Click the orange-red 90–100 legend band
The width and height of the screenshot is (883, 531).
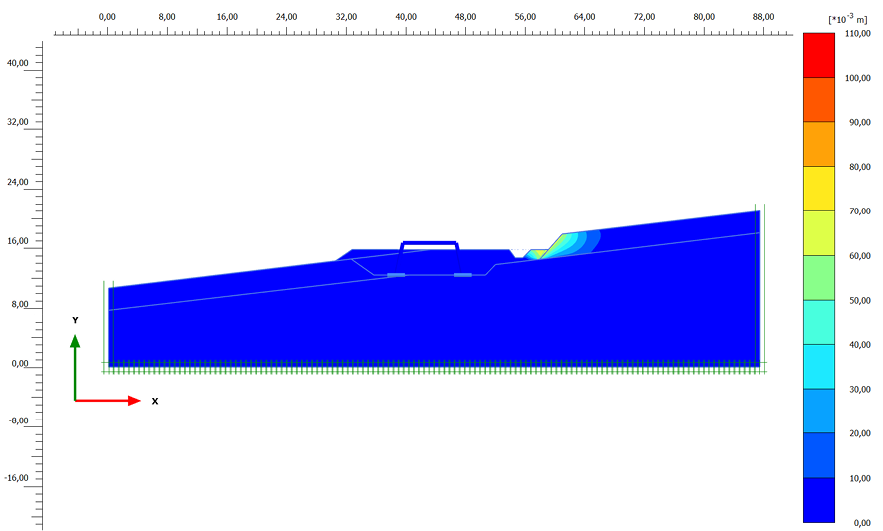[x=819, y=100]
